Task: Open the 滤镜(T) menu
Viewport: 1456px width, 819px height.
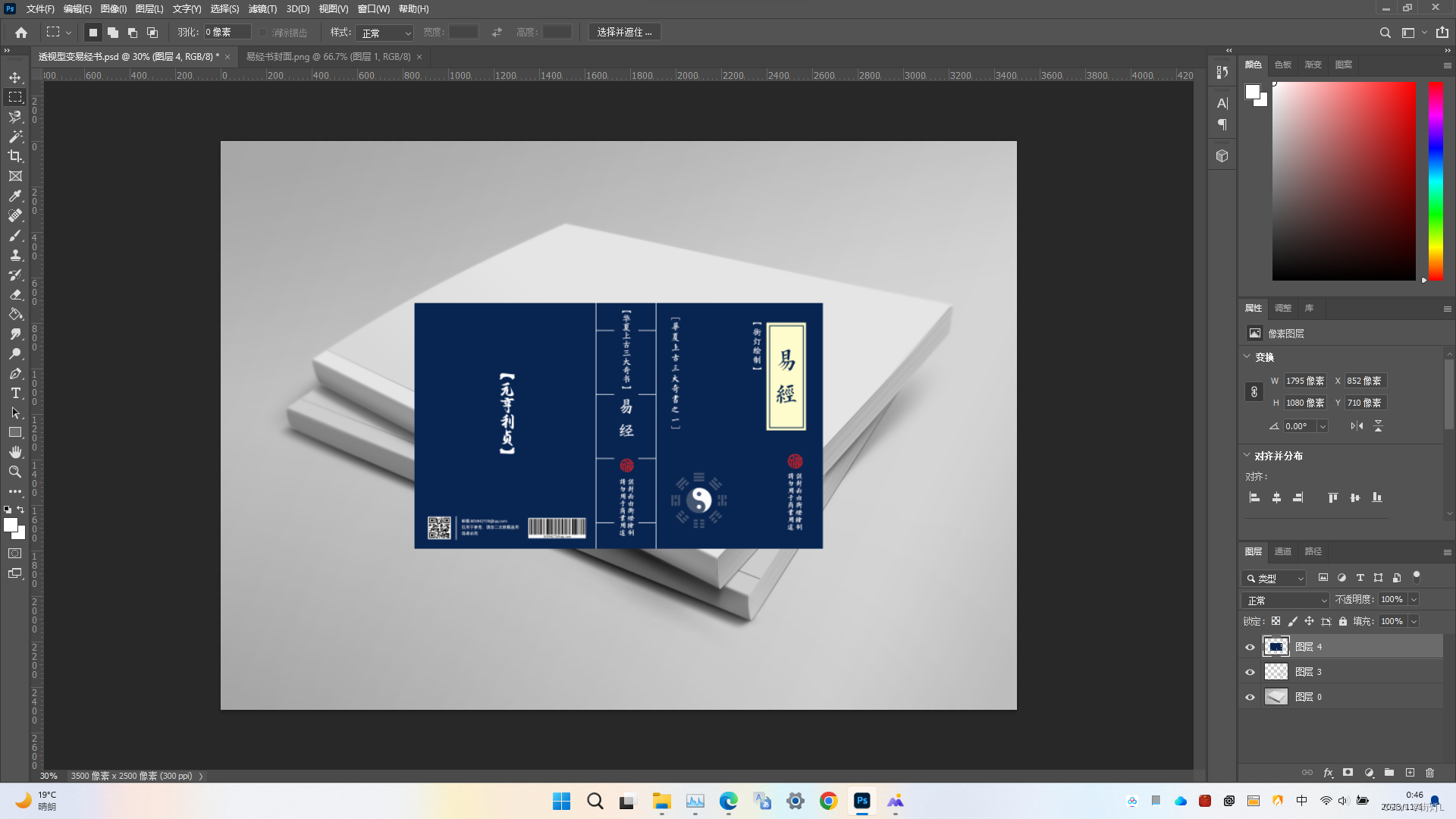Action: click(x=262, y=9)
